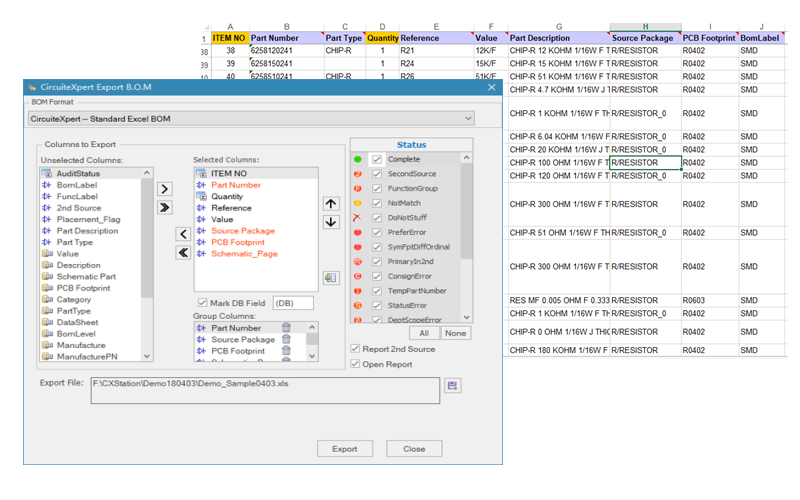The image size is (800, 500).
Task: Toggle the Report 2nd Source checkbox
Action: click(x=356, y=348)
